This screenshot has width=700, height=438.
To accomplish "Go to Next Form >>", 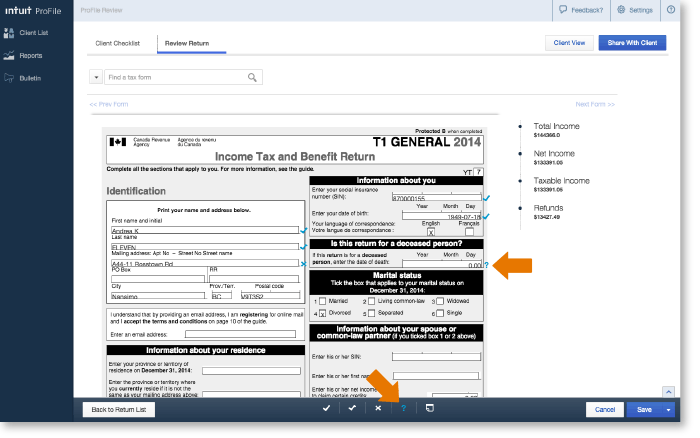I will click(595, 104).
